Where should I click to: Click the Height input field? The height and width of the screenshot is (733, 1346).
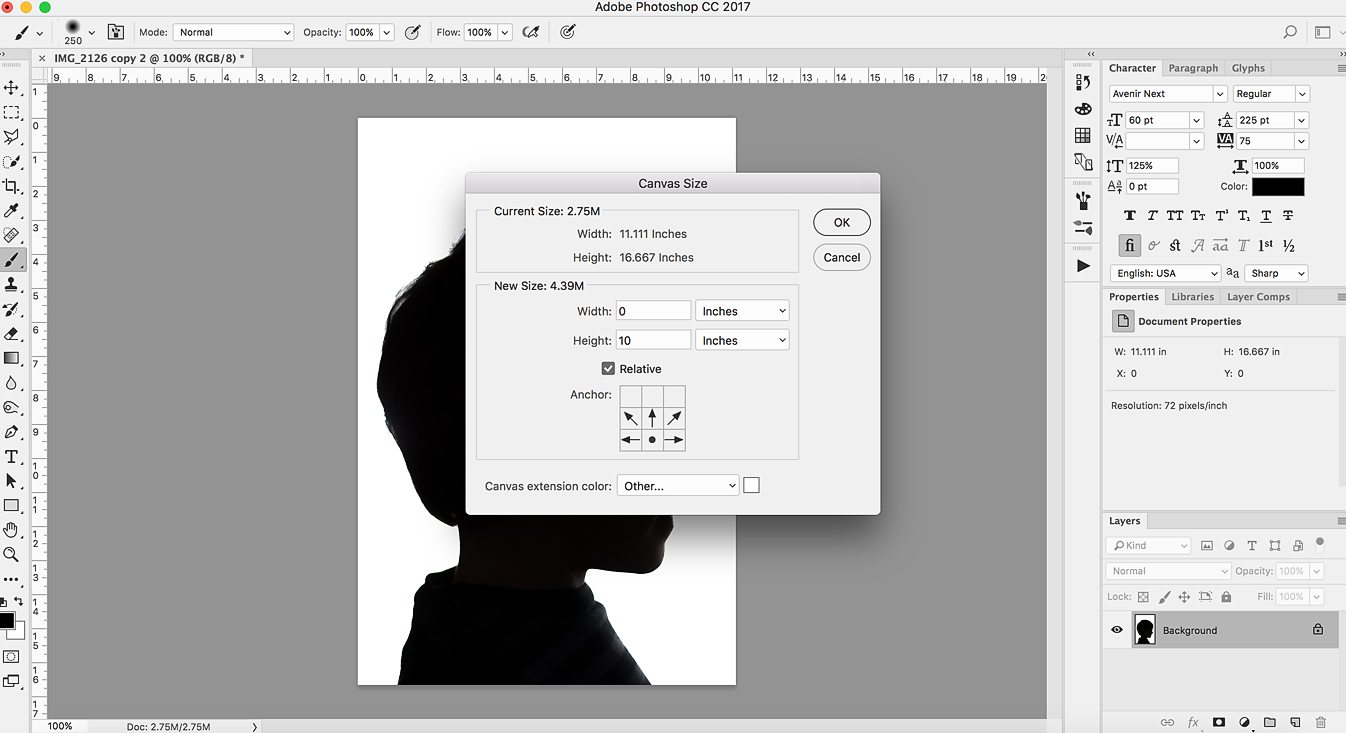point(653,340)
